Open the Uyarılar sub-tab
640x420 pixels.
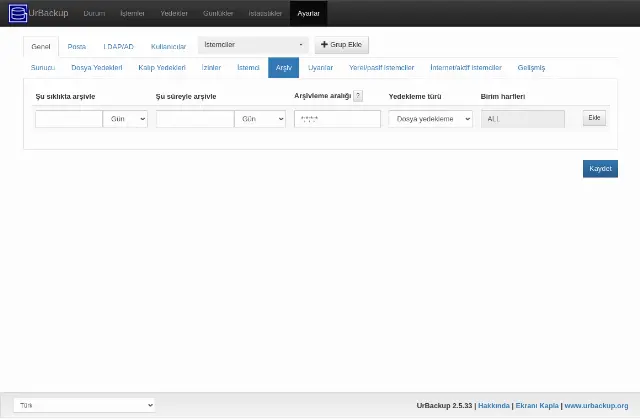pyautogui.click(x=320, y=68)
